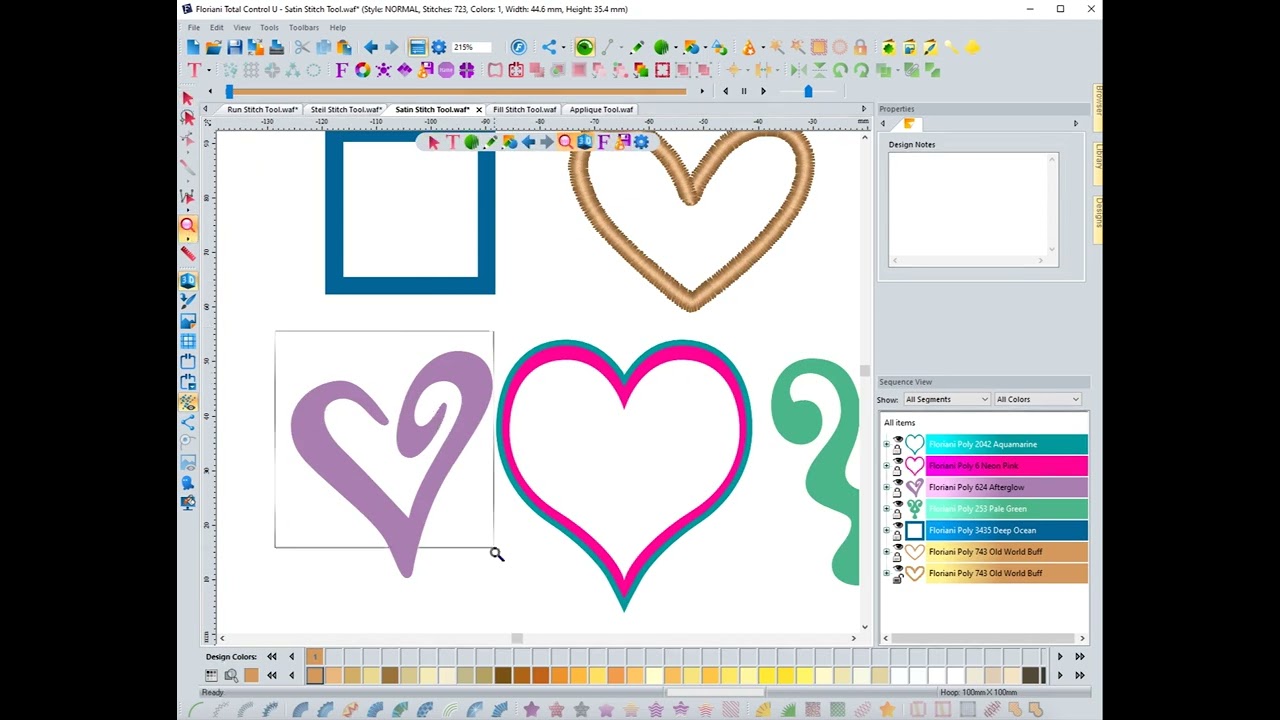This screenshot has width=1280, height=720.
Task: Toggle the lock on the Deep Ocean layer
Action: [897, 536]
